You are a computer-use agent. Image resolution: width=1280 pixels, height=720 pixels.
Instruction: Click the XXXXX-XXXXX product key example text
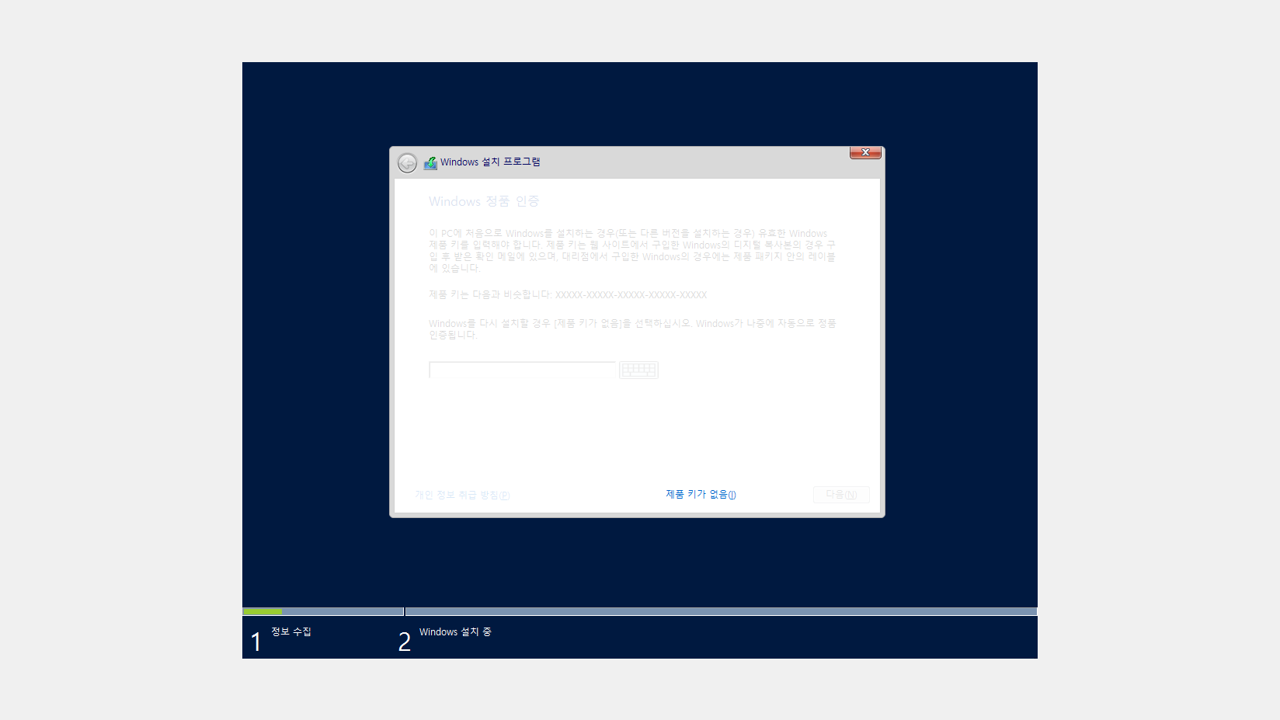click(x=631, y=295)
